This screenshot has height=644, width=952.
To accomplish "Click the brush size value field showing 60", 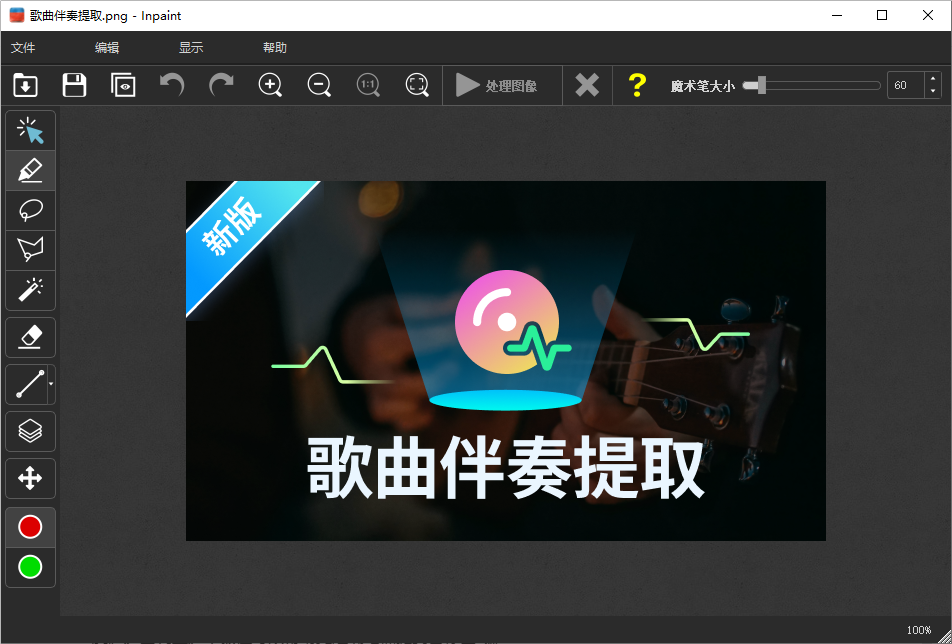I will tap(901, 85).
